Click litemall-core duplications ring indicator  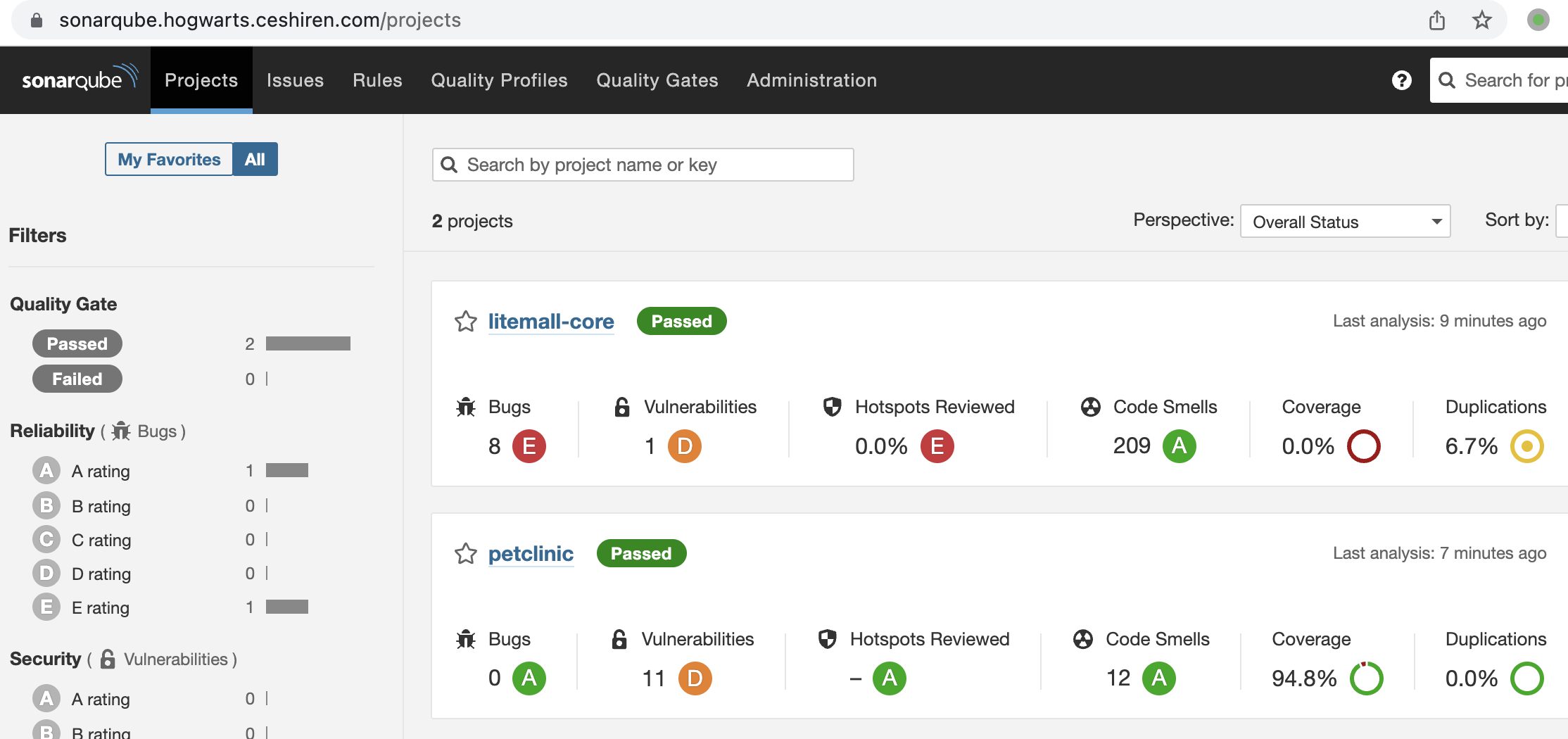point(1526,446)
